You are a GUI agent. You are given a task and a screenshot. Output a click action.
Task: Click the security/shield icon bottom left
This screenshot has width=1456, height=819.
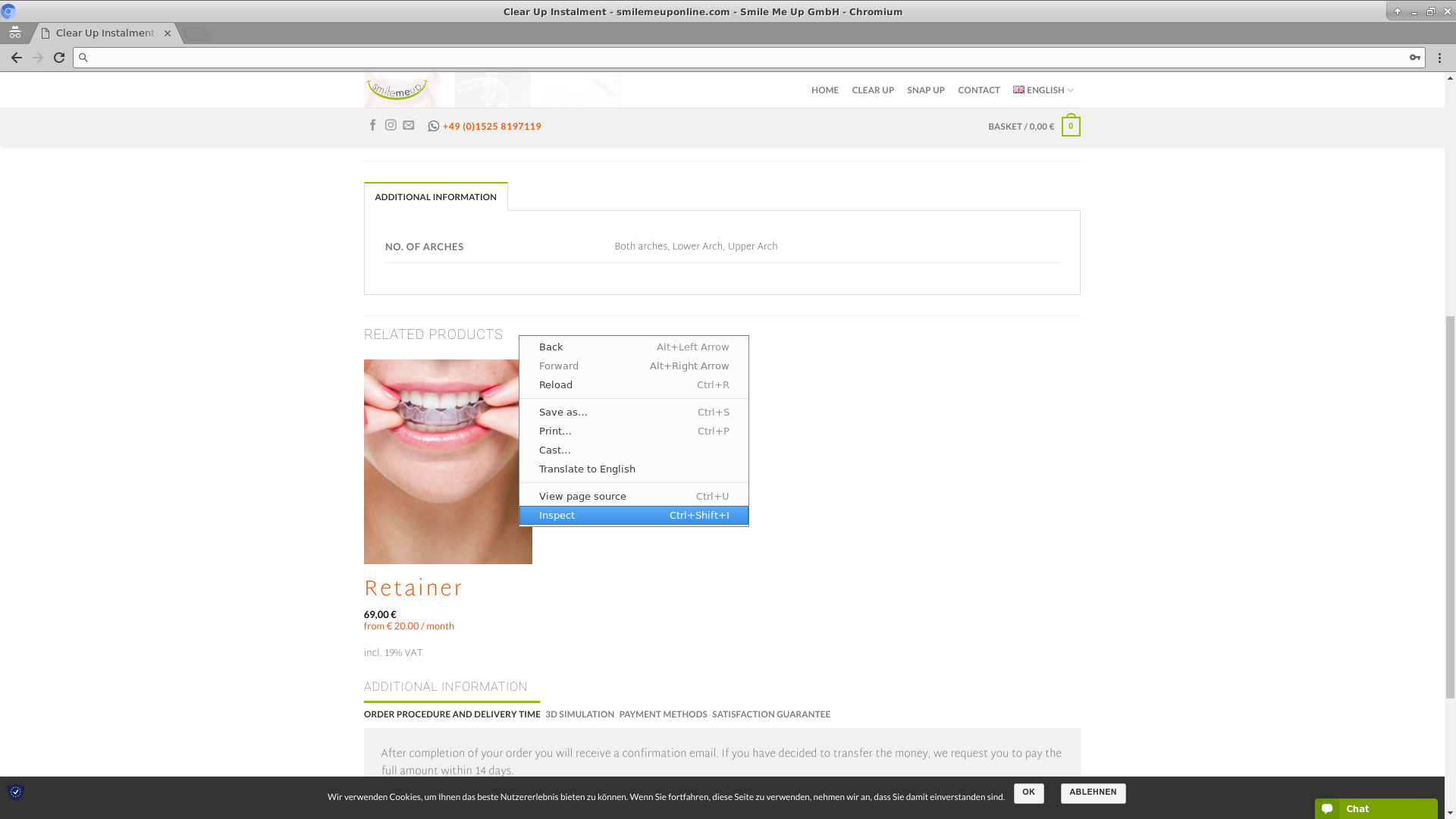[15, 791]
